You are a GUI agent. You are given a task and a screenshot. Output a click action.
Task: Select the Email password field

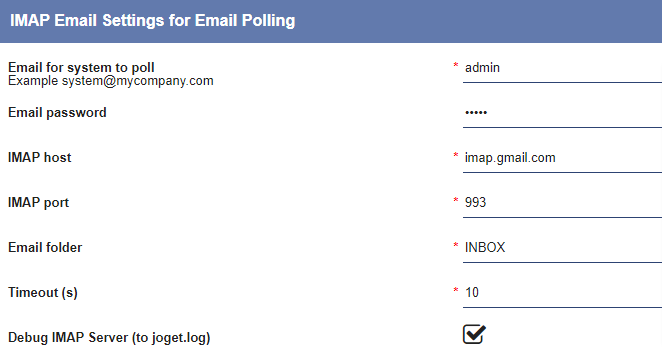(x=562, y=113)
